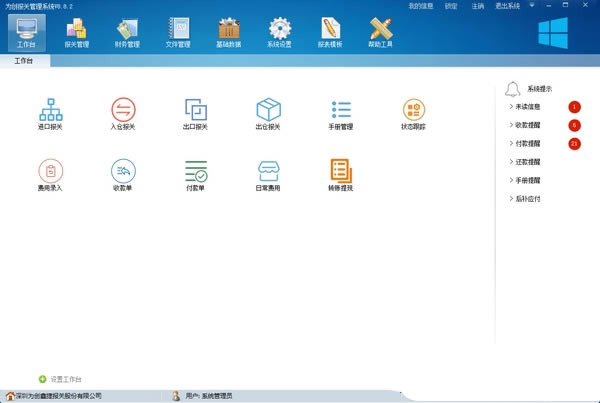Open the 费用录入 expense entry icon
Viewport: 600px width, 403px height.
coord(50,170)
